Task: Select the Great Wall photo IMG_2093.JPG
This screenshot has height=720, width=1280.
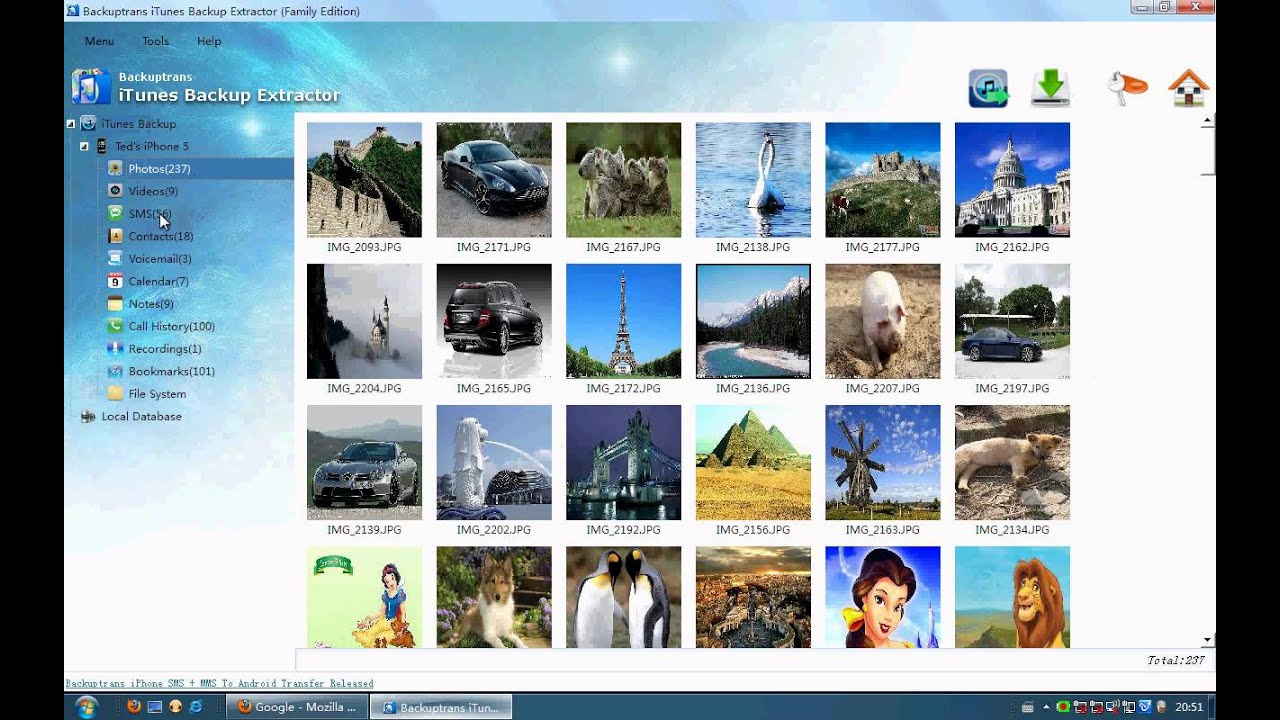Action: pyautogui.click(x=364, y=180)
